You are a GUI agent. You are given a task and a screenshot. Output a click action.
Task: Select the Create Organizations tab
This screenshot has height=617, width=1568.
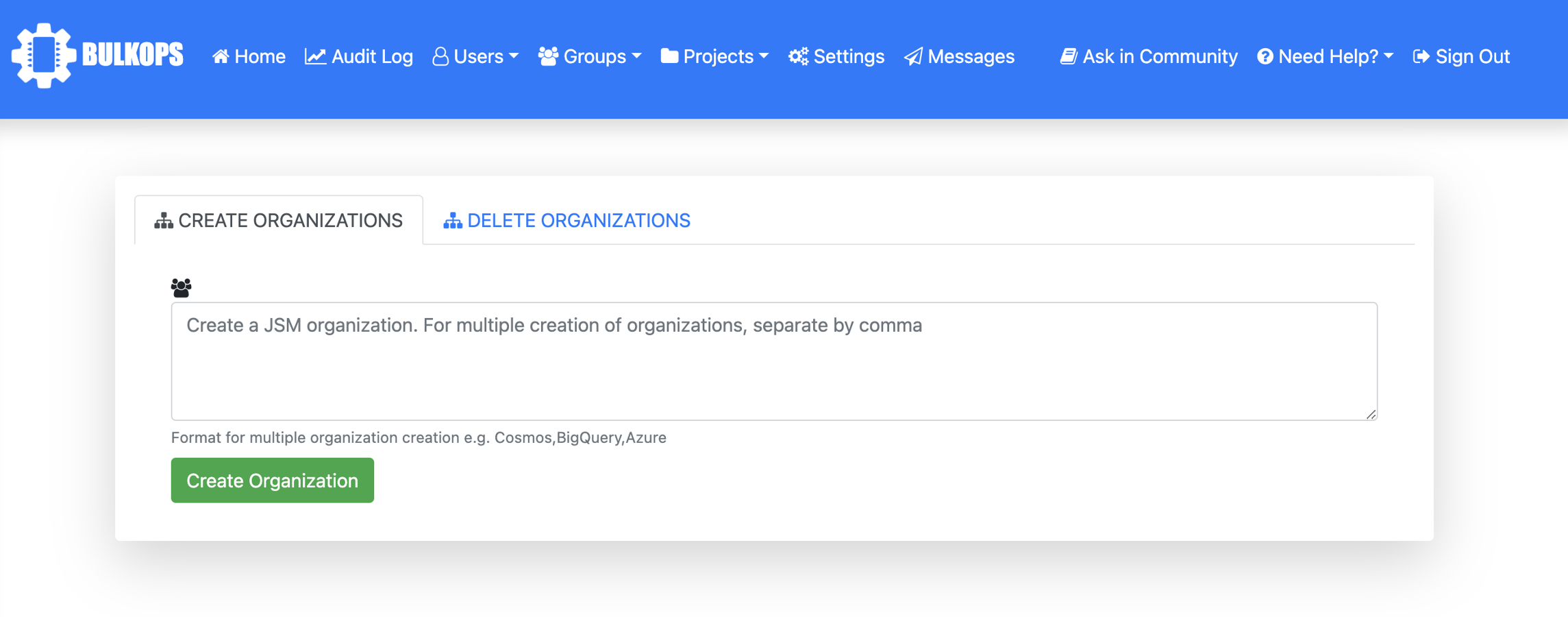[279, 221]
